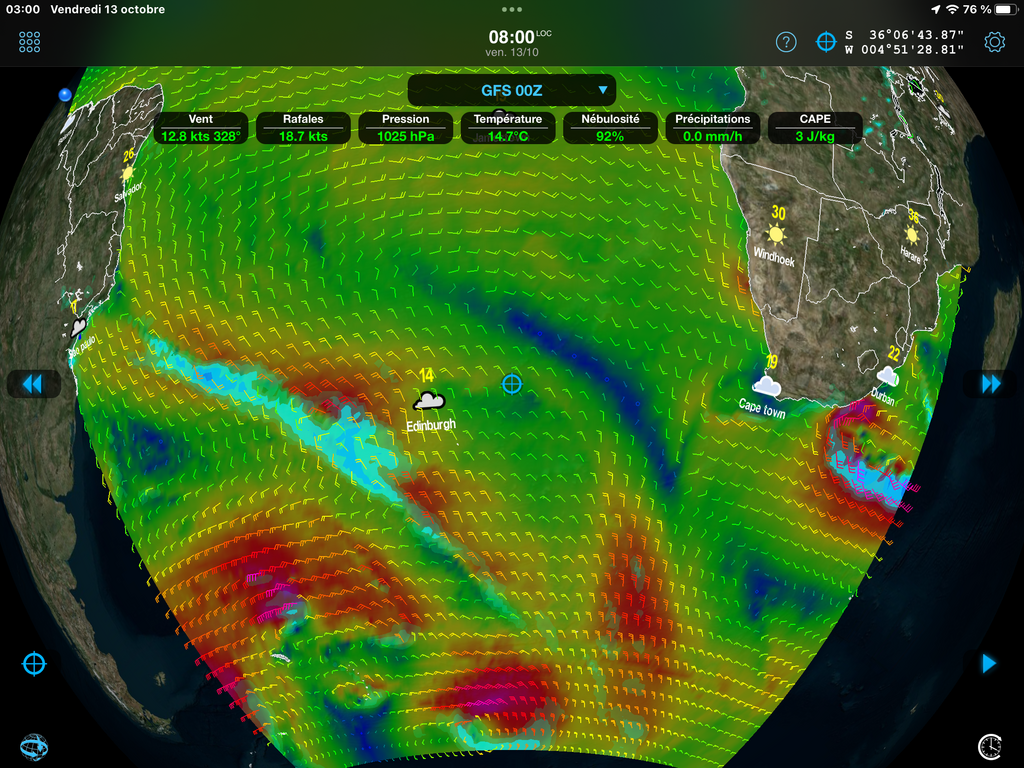Tap the Windhoek city label
Viewport: 1024px width, 768px height.
774,256
